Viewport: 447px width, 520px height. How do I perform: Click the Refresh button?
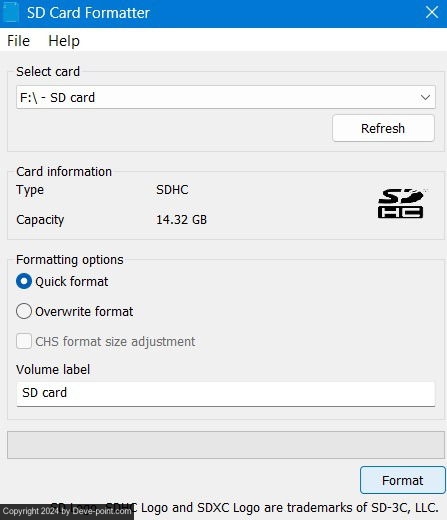click(x=383, y=128)
